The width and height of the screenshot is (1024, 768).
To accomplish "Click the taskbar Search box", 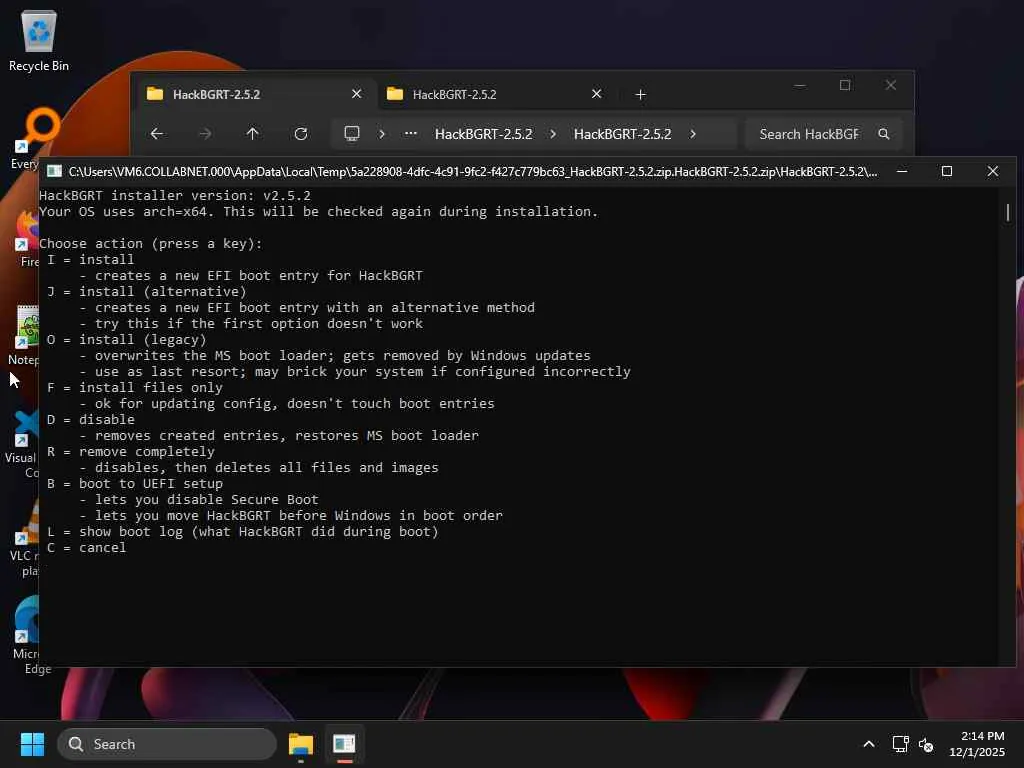I will (x=167, y=744).
